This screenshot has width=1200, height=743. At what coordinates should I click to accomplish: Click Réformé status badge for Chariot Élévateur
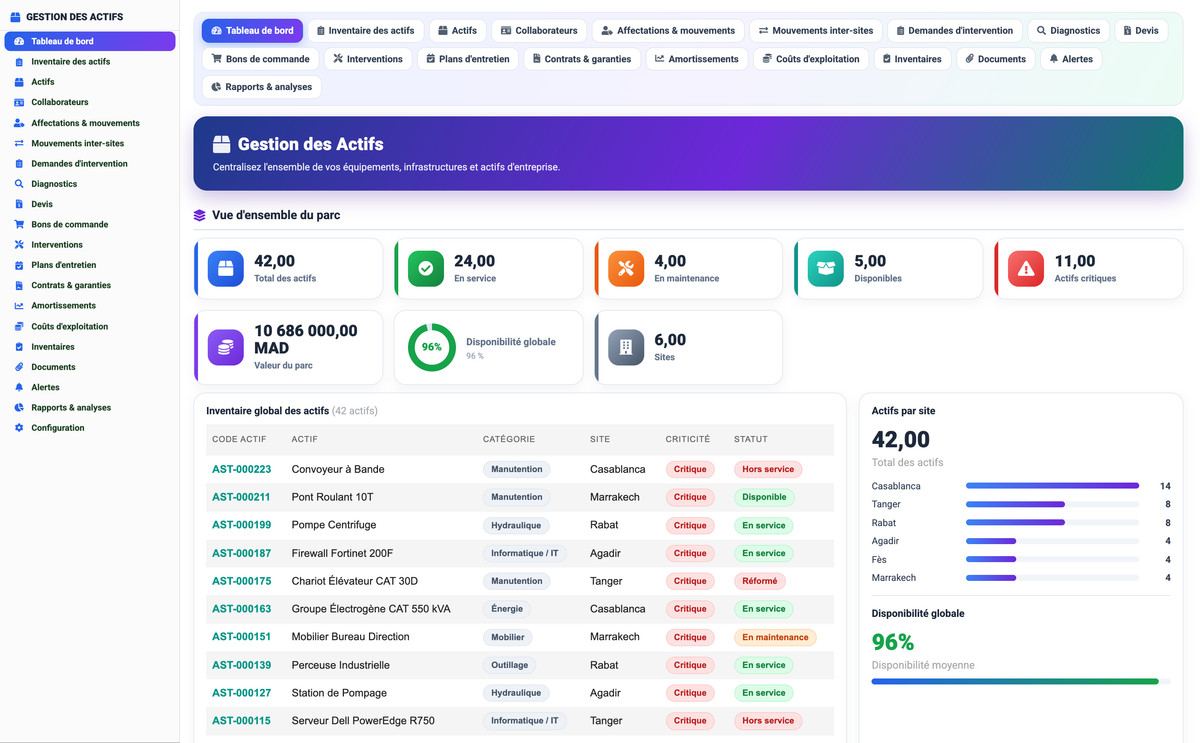point(760,581)
